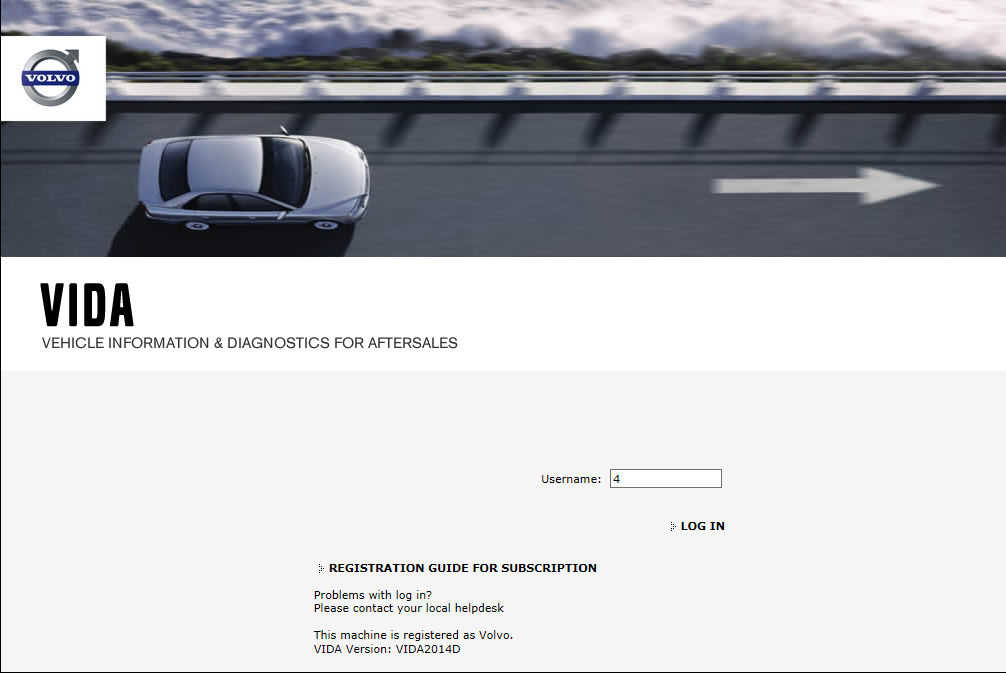Click the 'Problems with log in?' text

pos(373,595)
